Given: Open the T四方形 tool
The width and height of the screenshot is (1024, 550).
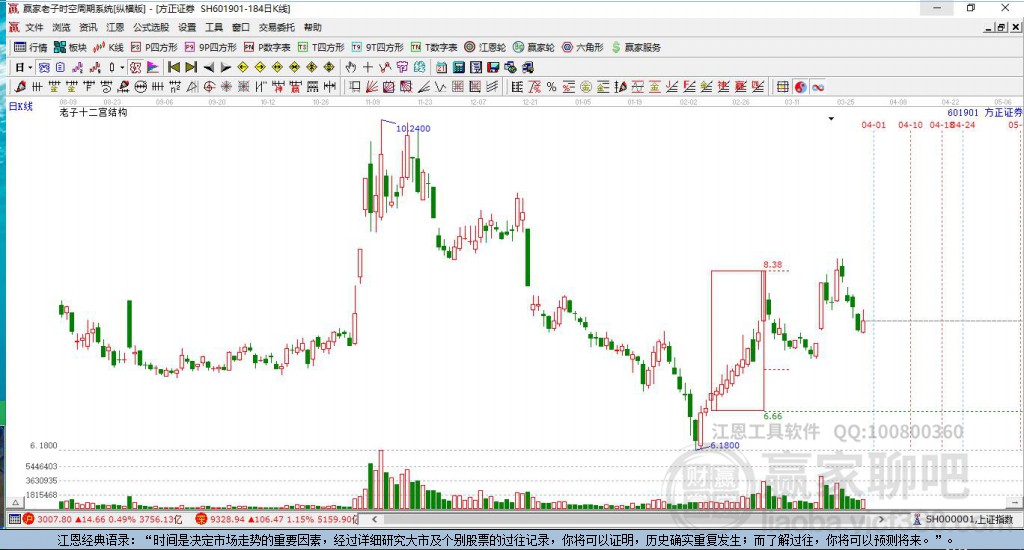Looking at the screenshot, I should (x=321, y=47).
